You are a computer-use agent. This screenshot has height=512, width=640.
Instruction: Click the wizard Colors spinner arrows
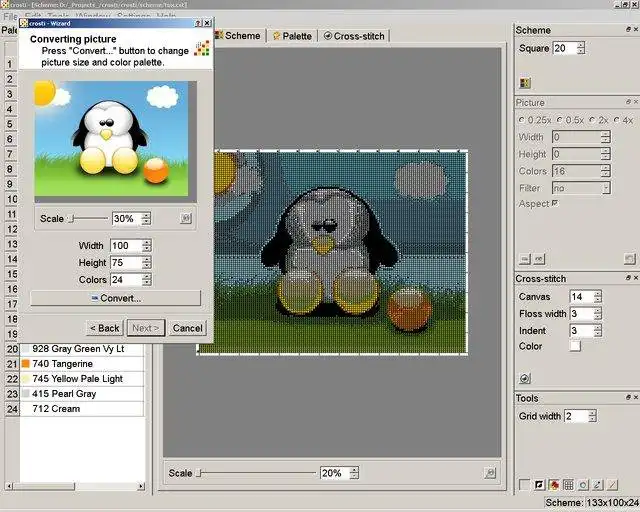click(x=147, y=279)
